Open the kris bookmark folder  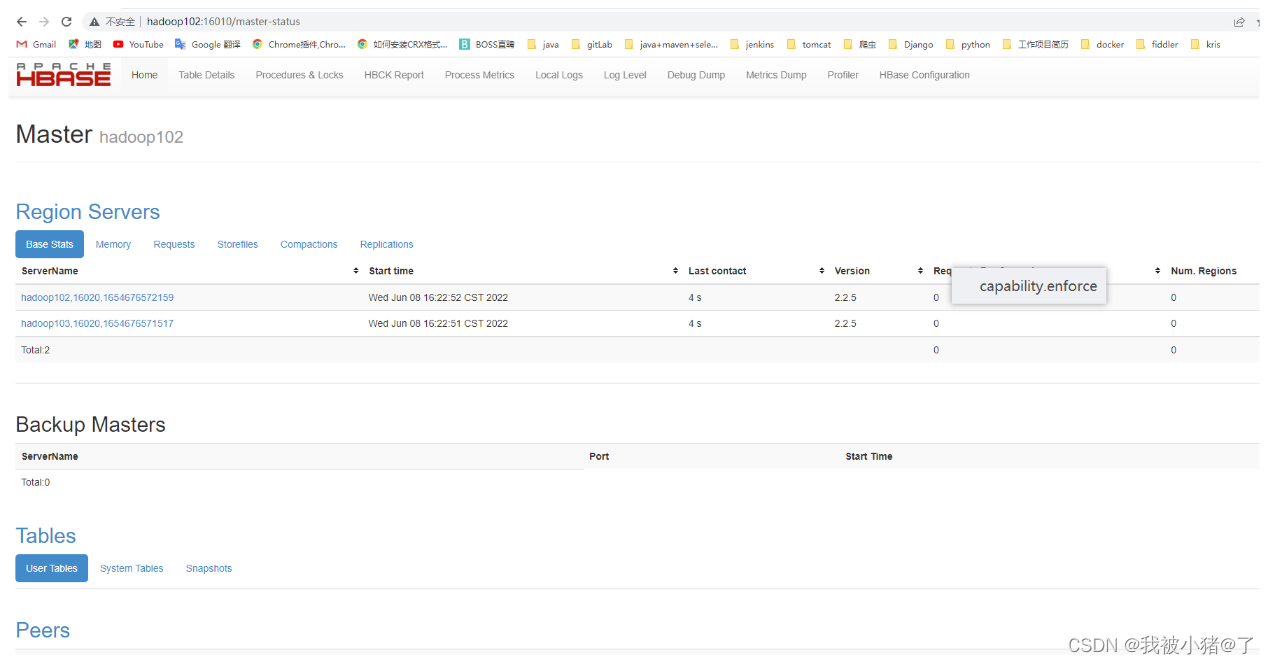coord(1205,44)
